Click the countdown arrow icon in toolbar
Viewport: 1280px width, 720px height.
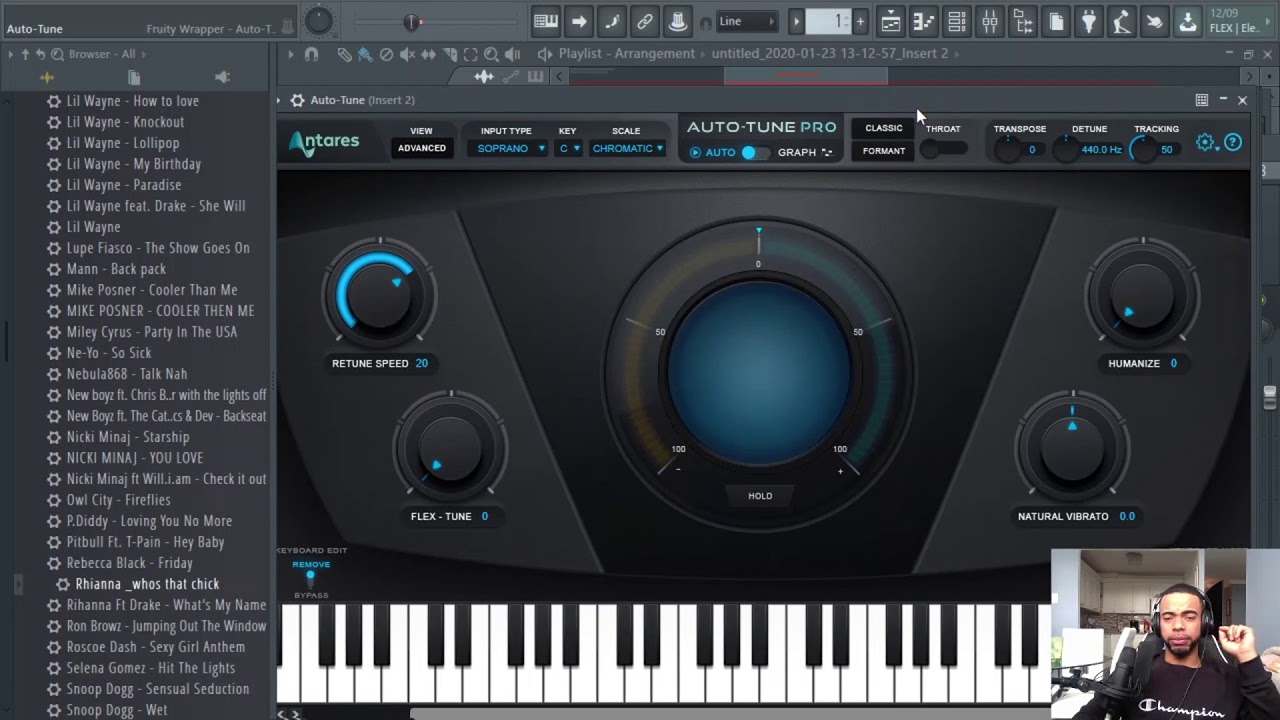coord(579,21)
